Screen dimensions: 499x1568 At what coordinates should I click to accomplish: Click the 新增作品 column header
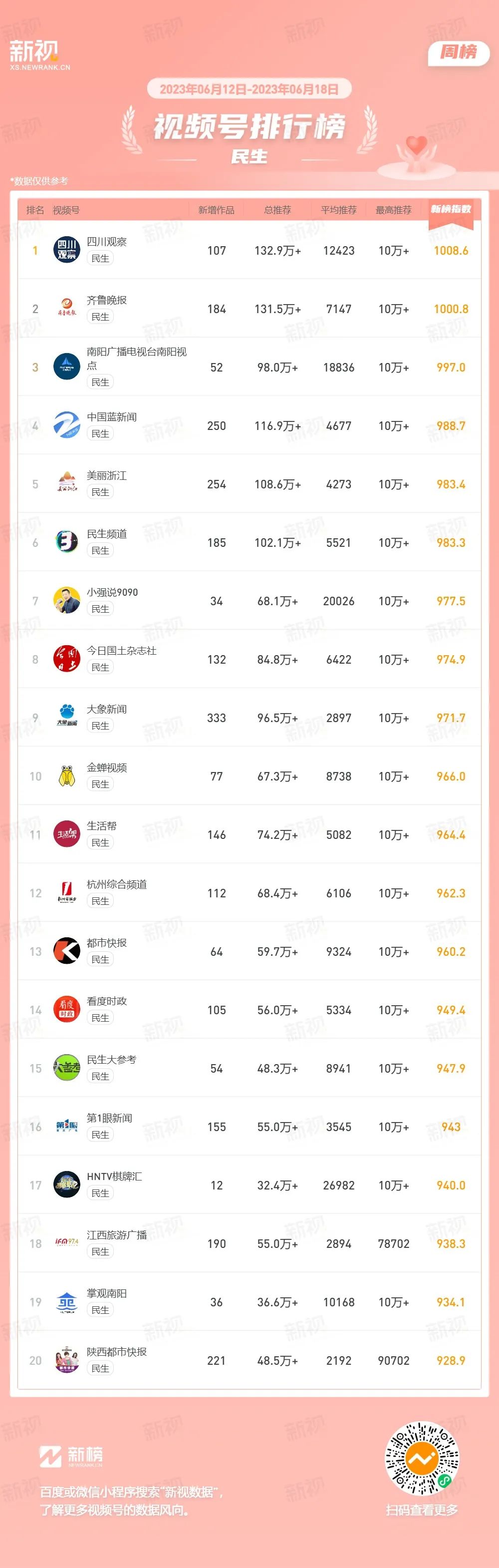pos(216,210)
